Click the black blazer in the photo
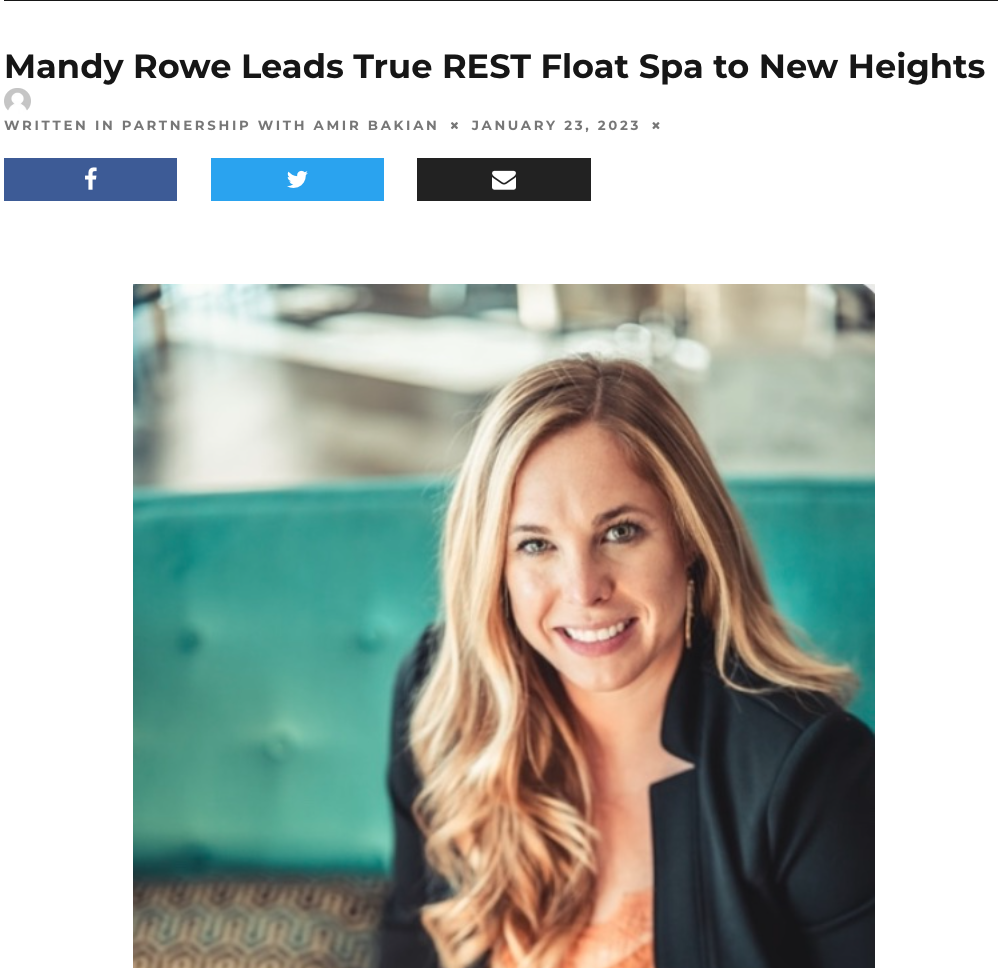This screenshot has width=998, height=968. [764, 827]
